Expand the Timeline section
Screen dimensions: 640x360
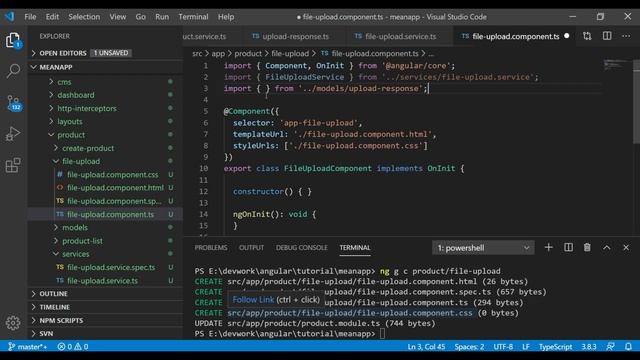pos(54,307)
